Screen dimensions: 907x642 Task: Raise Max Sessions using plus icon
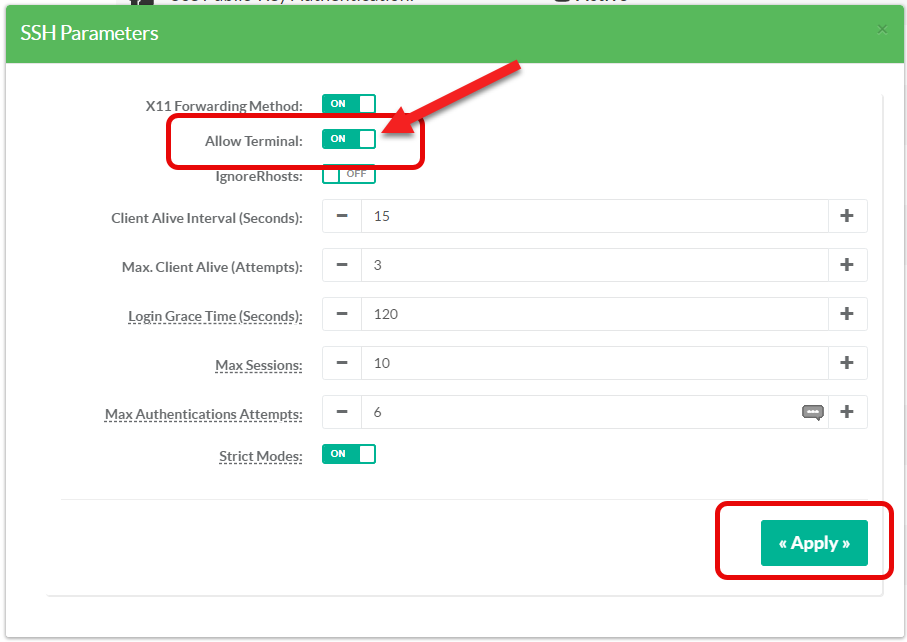coord(847,363)
